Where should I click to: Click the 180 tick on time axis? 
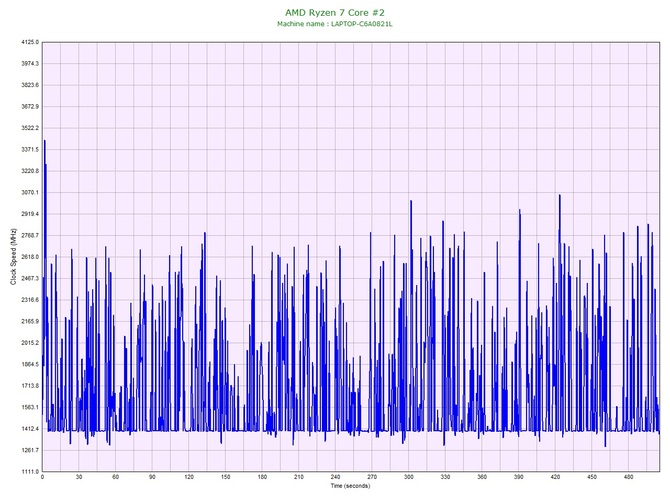click(262, 477)
